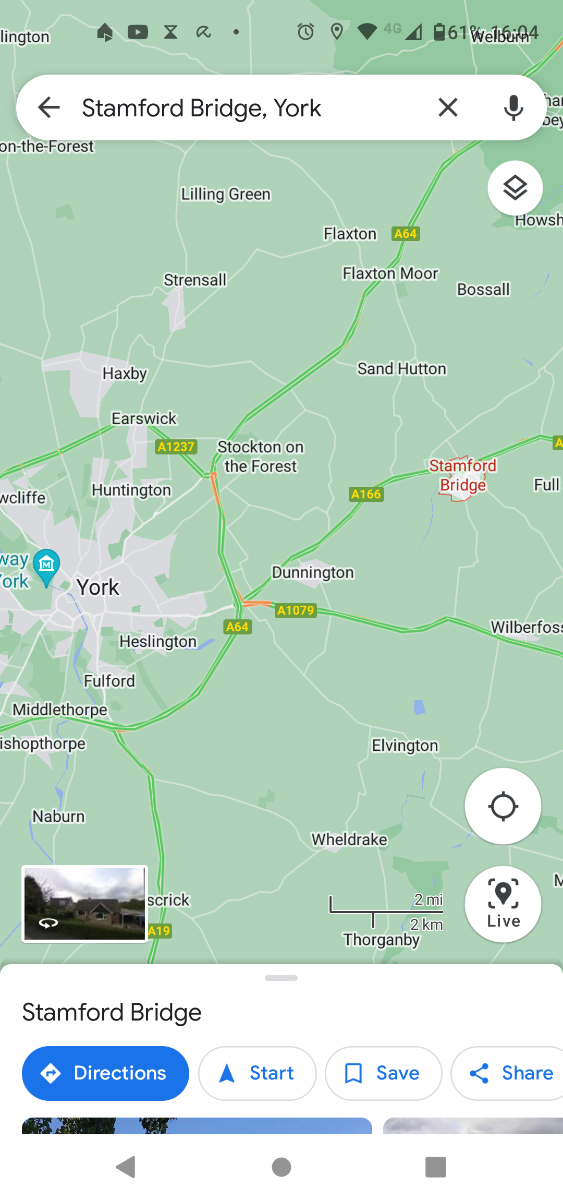Open Live View button

503,903
